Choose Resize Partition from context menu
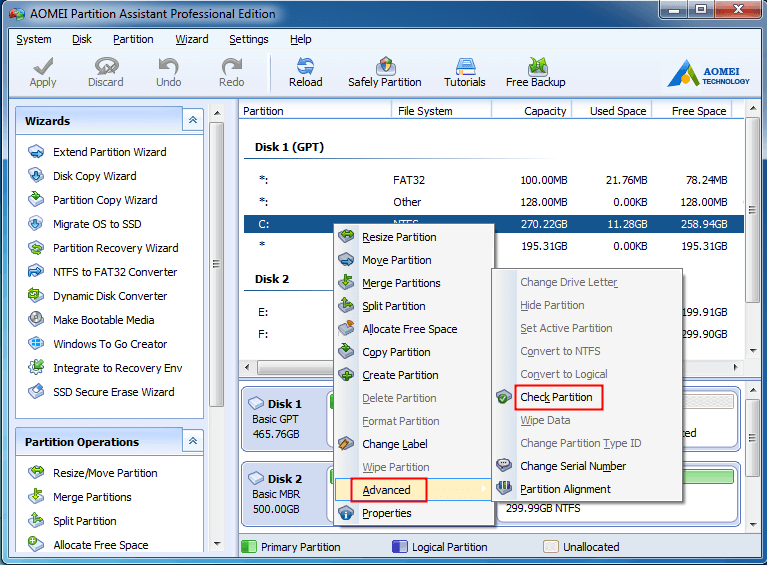 [413, 237]
